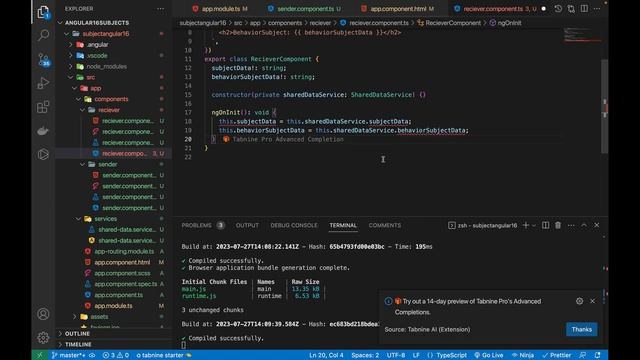
Task: Open notifications bell in status bar
Action: pyautogui.click(x=598, y=355)
